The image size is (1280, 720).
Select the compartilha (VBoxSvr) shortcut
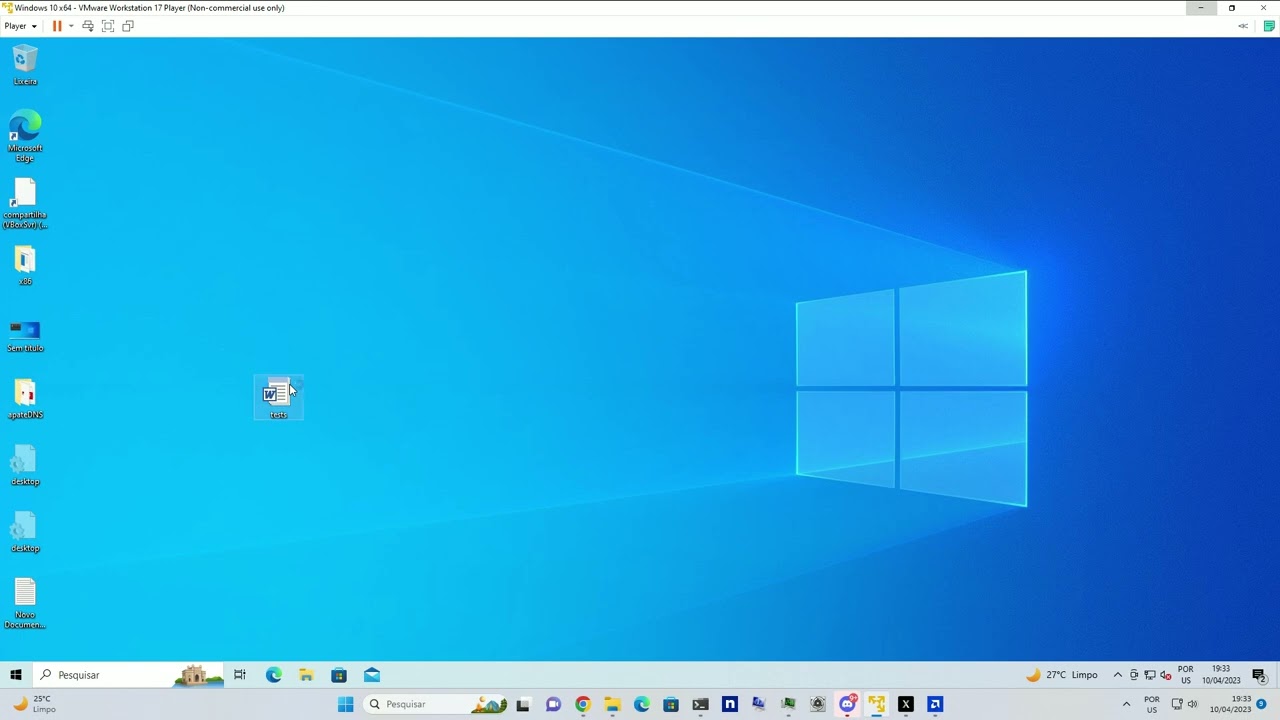[x=25, y=204]
